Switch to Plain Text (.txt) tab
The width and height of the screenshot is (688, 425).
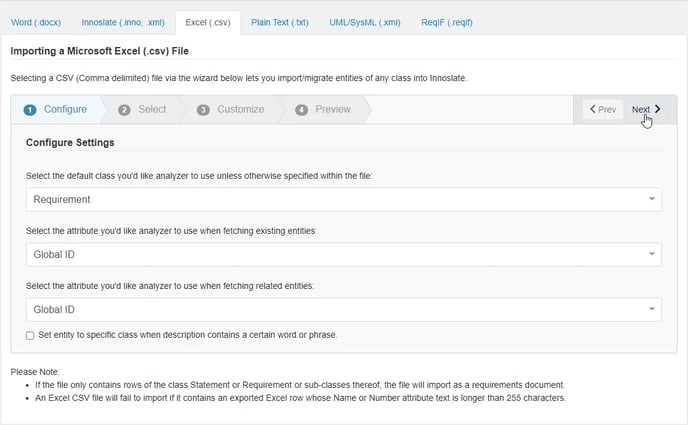click(x=280, y=22)
